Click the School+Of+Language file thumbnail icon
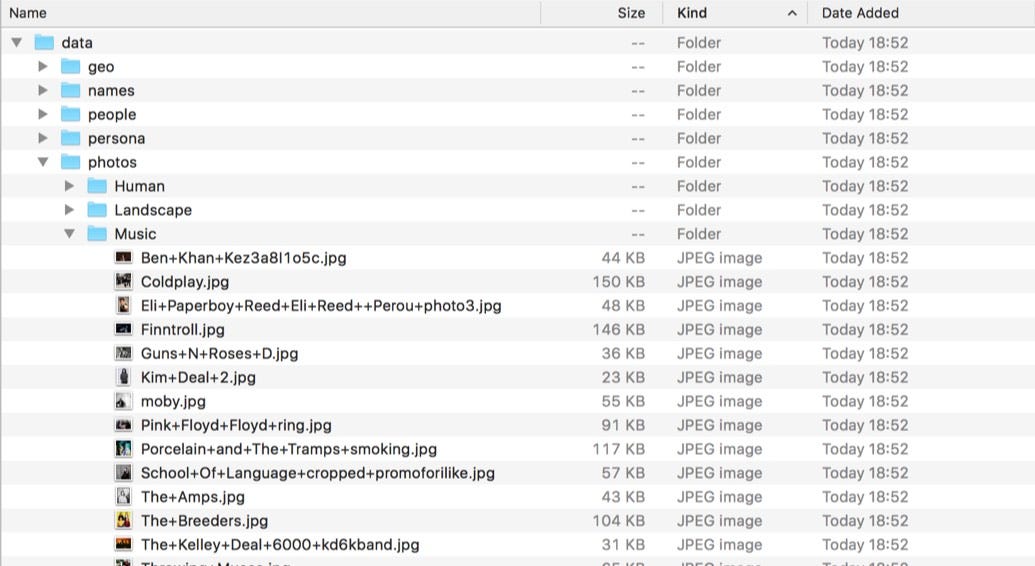 123,473
